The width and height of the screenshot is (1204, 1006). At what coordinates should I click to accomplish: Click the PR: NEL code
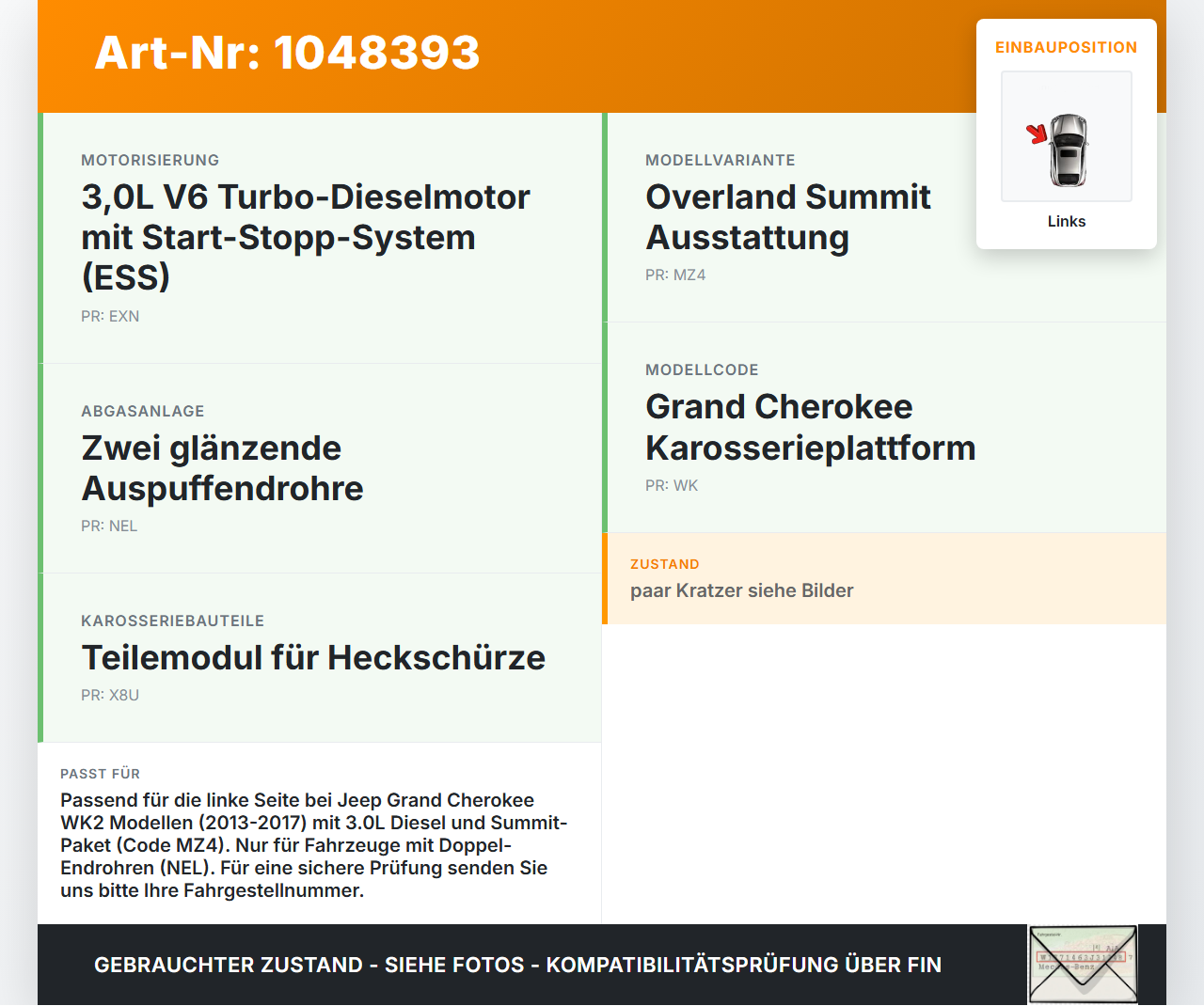click(x=109, y=526)
